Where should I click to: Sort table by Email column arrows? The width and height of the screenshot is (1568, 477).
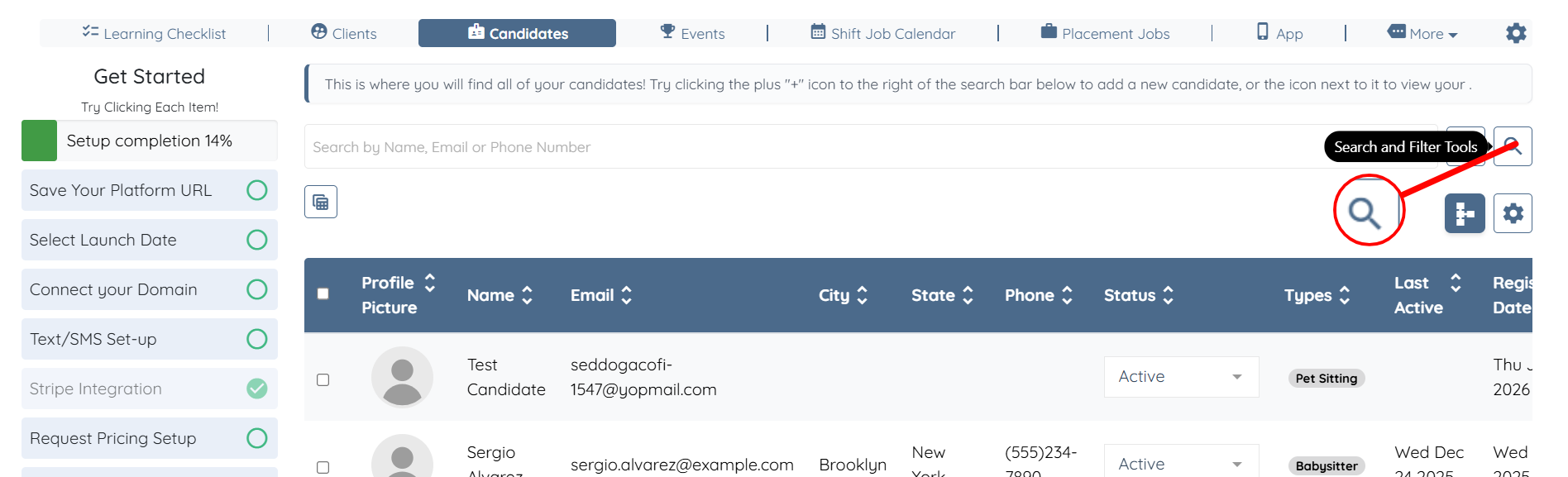pyautogui.click(x=627, y=295)
